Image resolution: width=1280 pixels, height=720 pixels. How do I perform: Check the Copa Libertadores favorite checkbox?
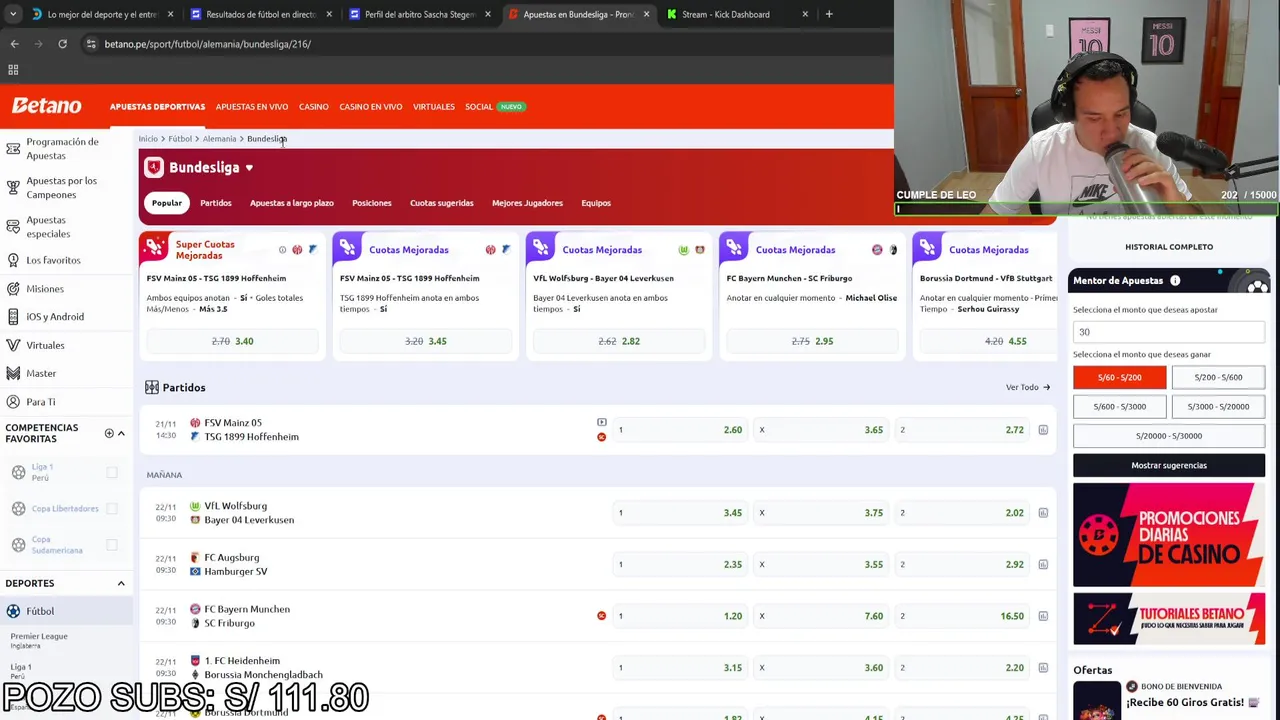pos(112,508)
